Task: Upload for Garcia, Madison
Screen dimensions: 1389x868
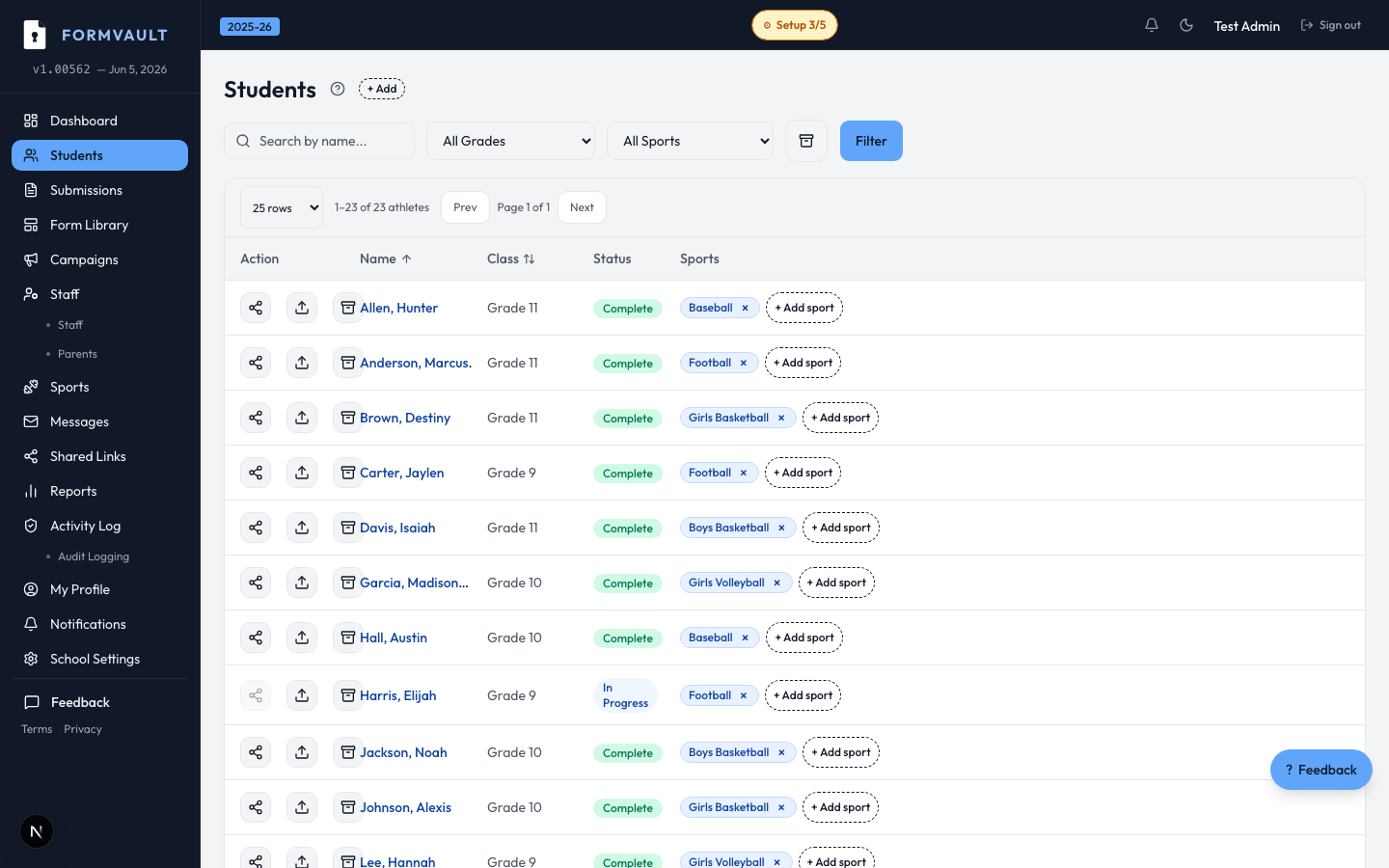Action: pos(302,583)
